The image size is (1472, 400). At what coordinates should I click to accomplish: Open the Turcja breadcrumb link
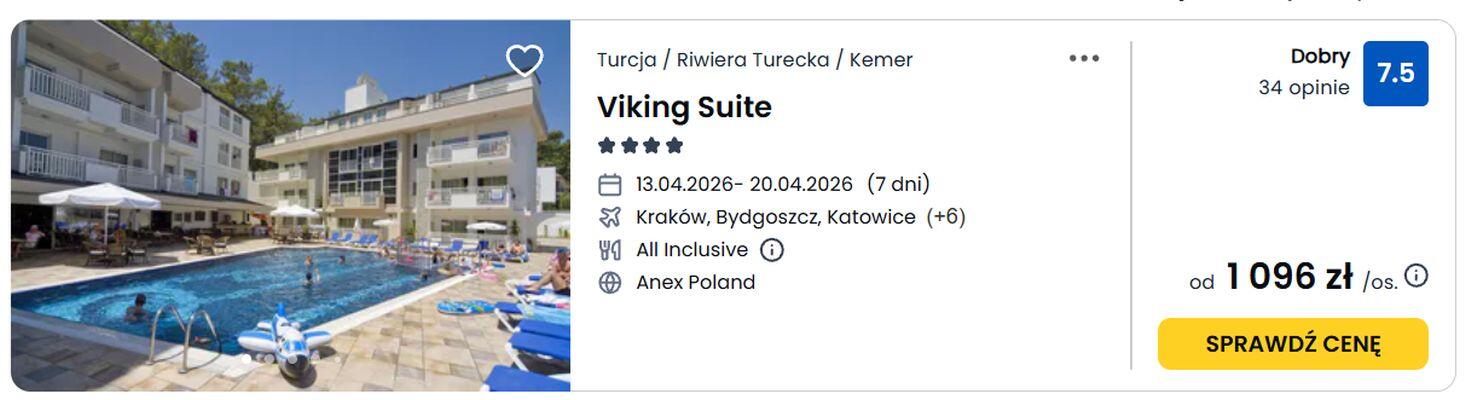pyautogui.click(x=626, y=60)
